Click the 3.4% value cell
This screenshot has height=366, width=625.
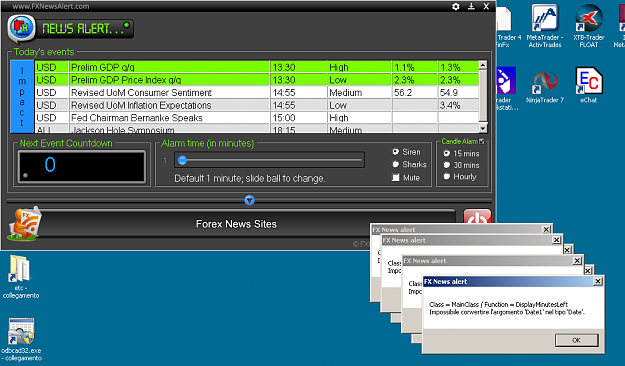click(x=458, y=105)
